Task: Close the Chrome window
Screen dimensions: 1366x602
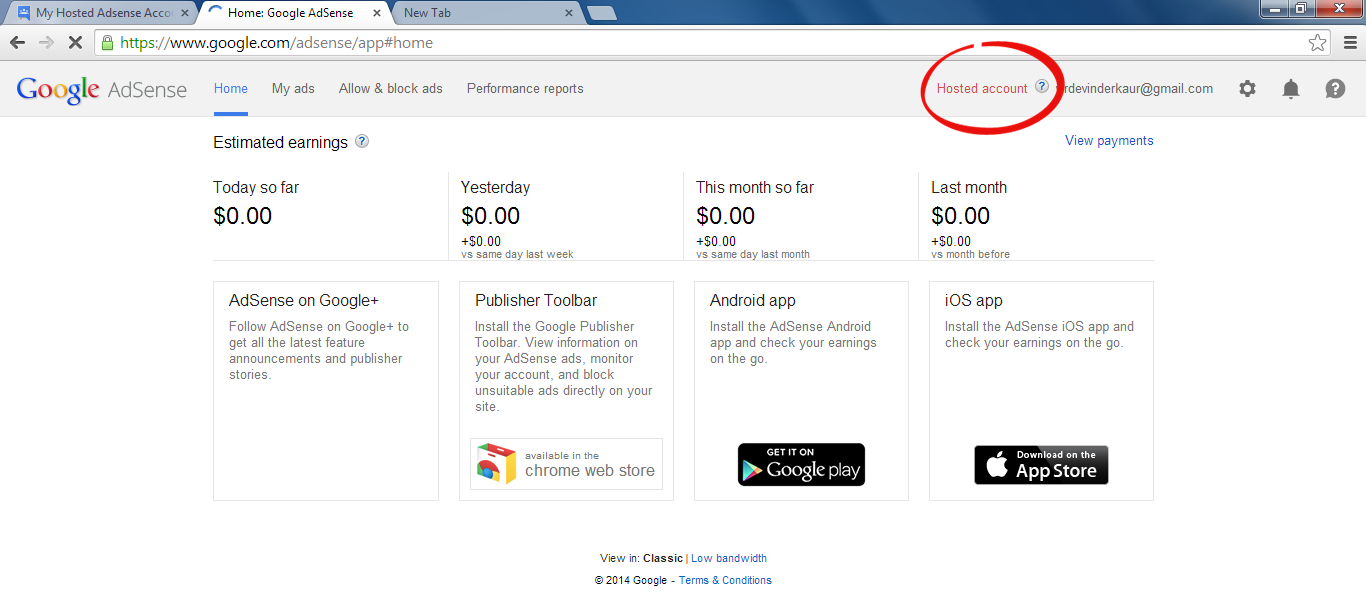Action: [1337, 8]
